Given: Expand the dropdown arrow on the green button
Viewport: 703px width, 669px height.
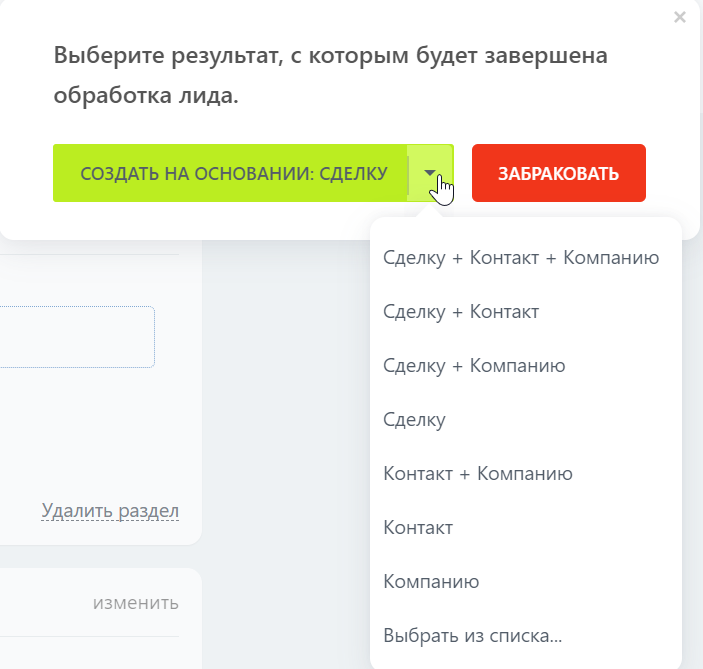Looking at the screenshot, I should click(430, 173).
